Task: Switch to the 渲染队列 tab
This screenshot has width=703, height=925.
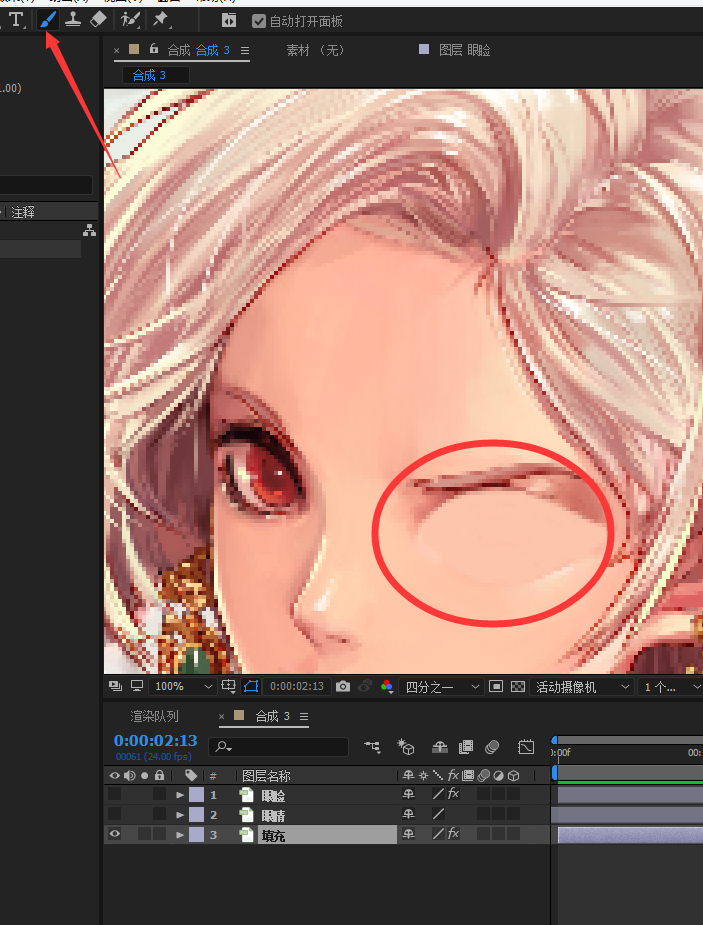Action: pyautogui.click(x=155, y=716)
